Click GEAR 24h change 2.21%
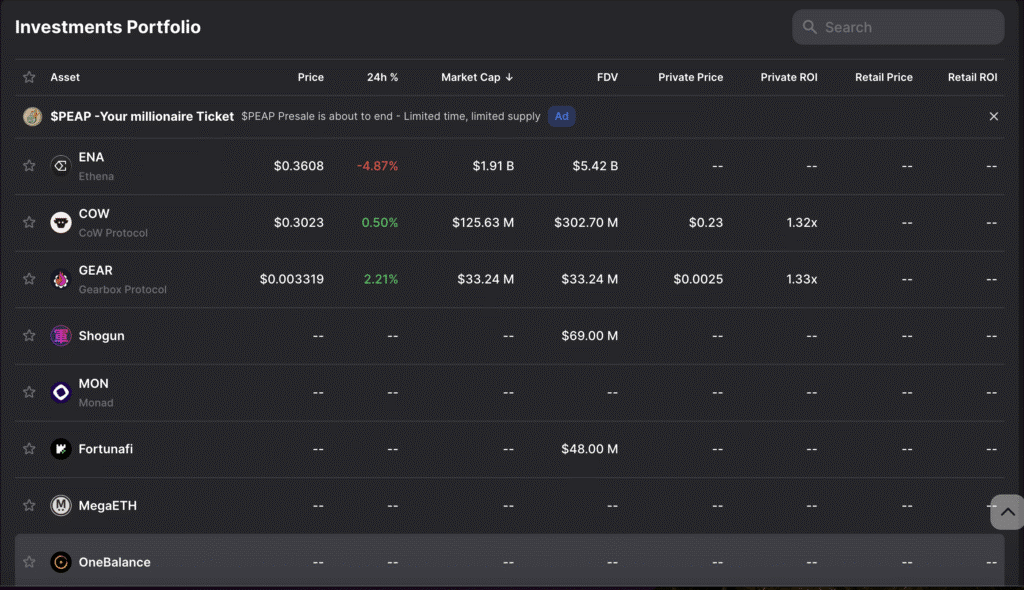 coord(381,279)
